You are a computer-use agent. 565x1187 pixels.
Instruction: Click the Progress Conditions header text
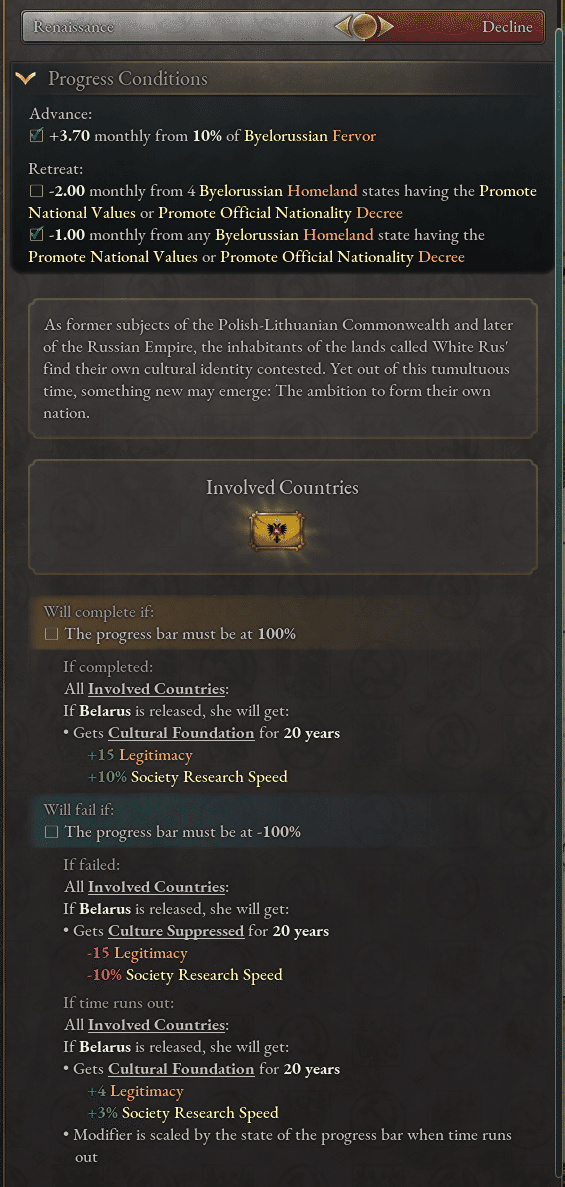pyautogui.click(x=128, y=79)
